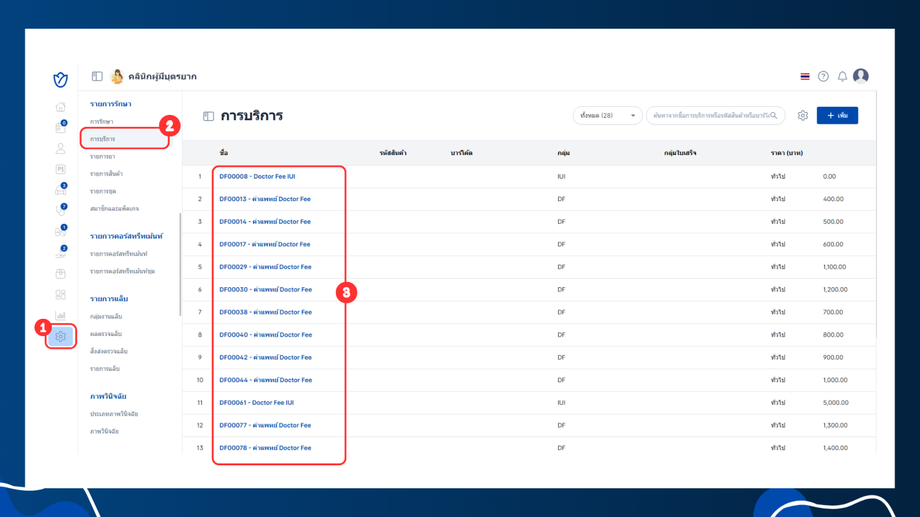
Task: Click the blue + เพิ่ม add button
Action: 837,116
